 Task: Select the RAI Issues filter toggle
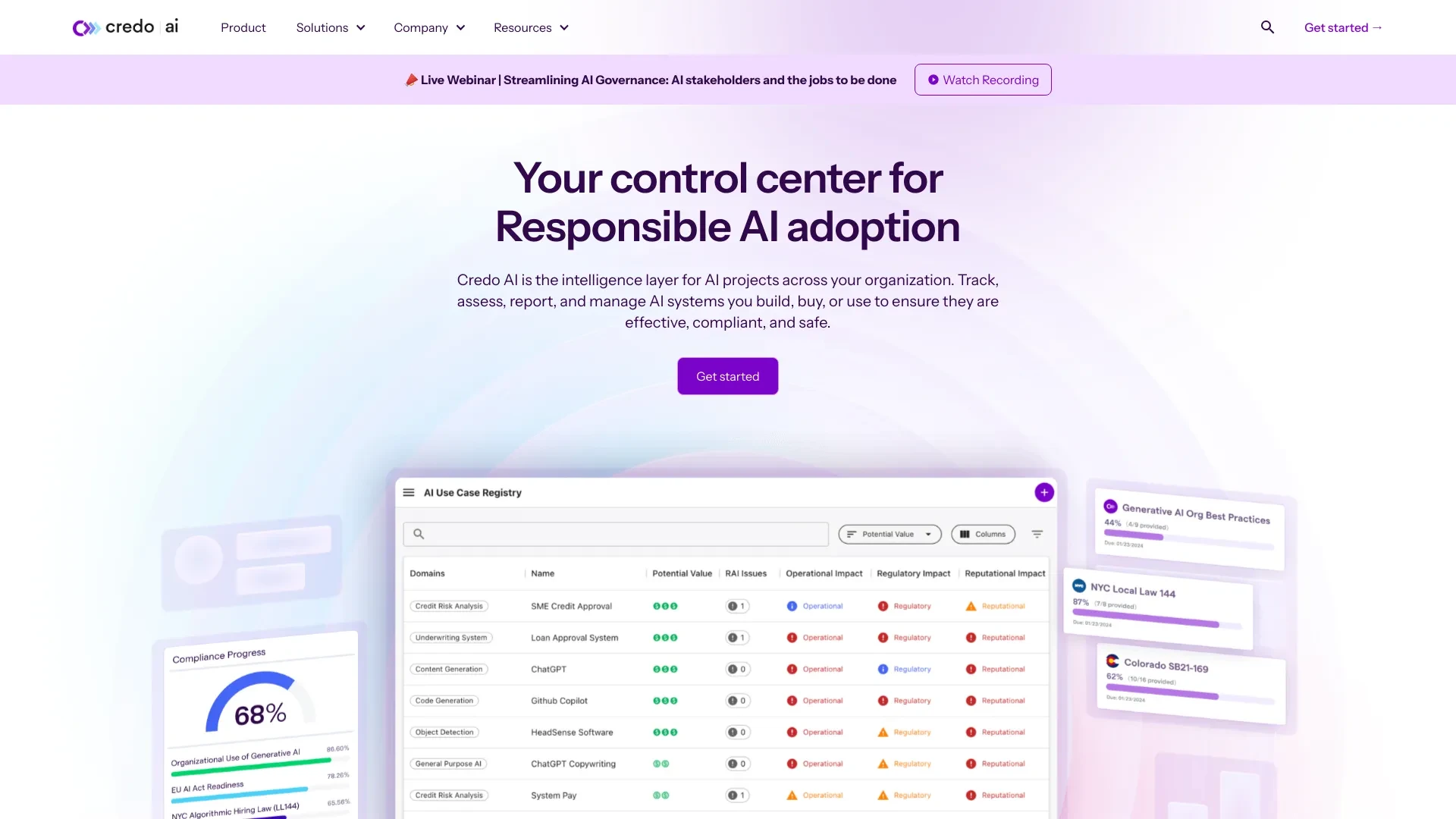(746, 573)
